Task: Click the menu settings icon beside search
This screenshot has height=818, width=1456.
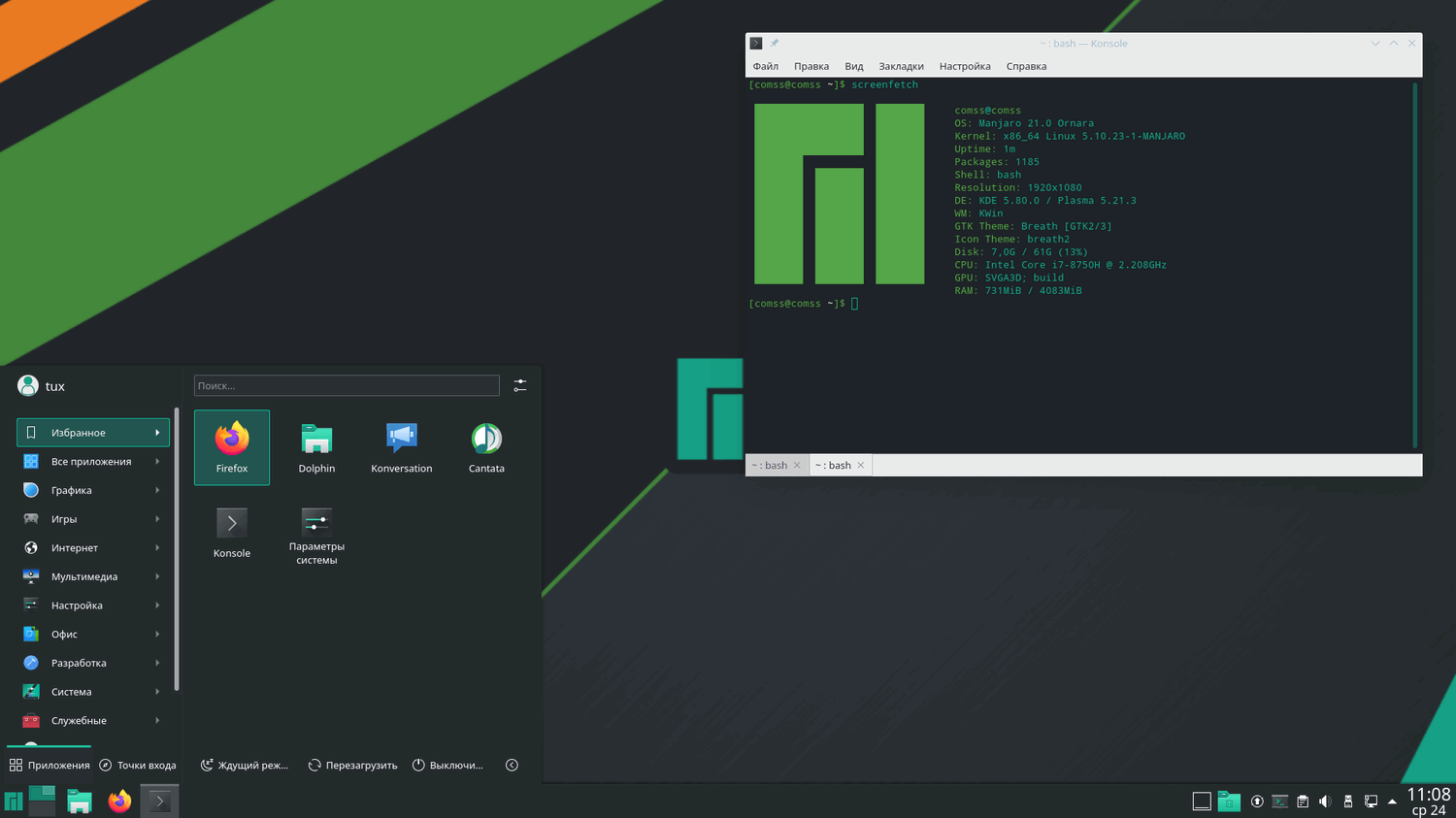Action: (x=520, y=385)
